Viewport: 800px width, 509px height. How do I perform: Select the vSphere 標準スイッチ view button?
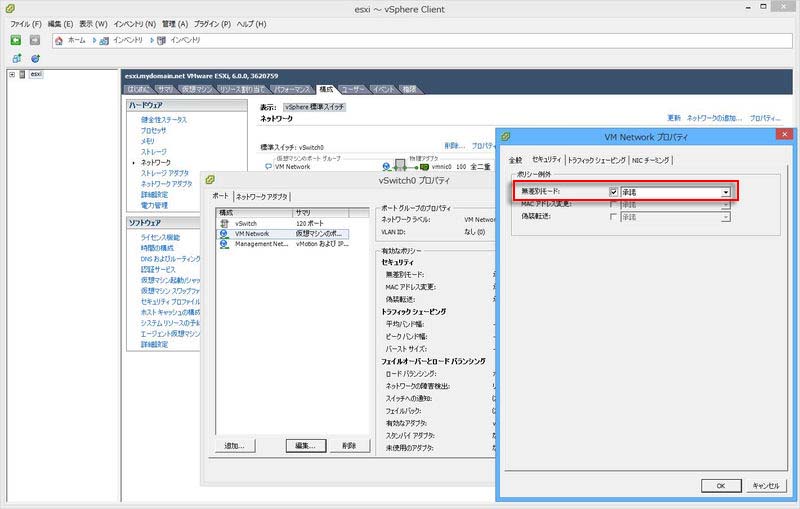point(315,107)
